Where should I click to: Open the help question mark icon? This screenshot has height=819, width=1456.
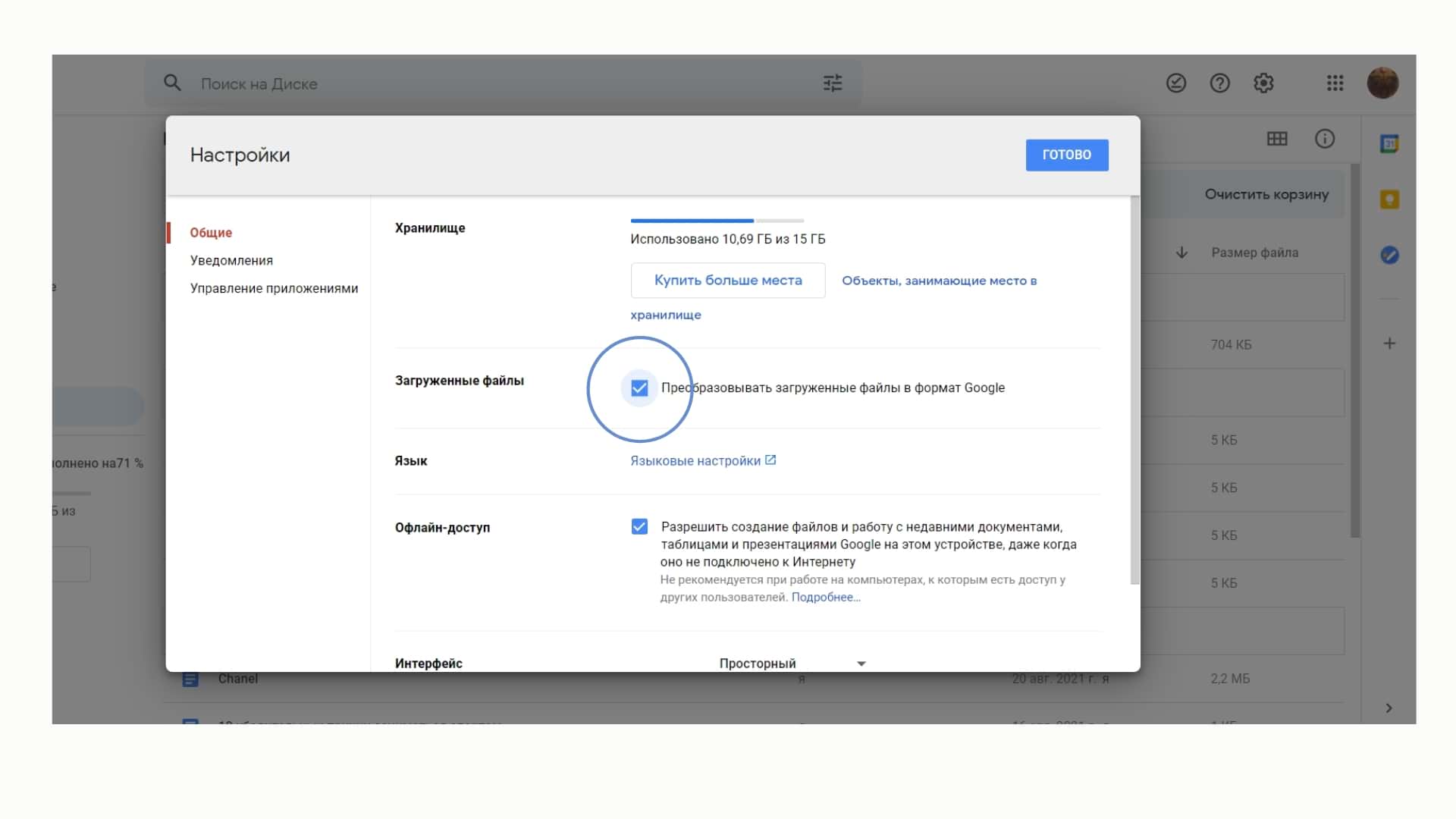pos(1219,83)
